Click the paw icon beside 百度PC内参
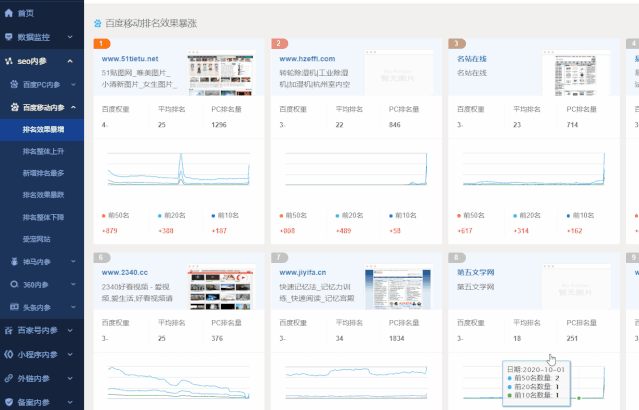The width and height of the screenshot is (639, 410). pyautogui.click(x=14, y=84)
